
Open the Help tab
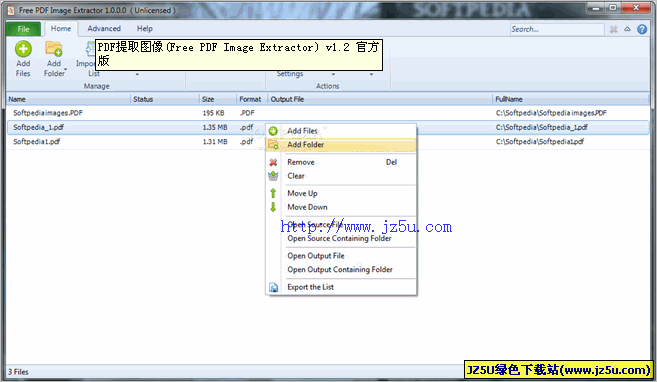click(145, 28)
